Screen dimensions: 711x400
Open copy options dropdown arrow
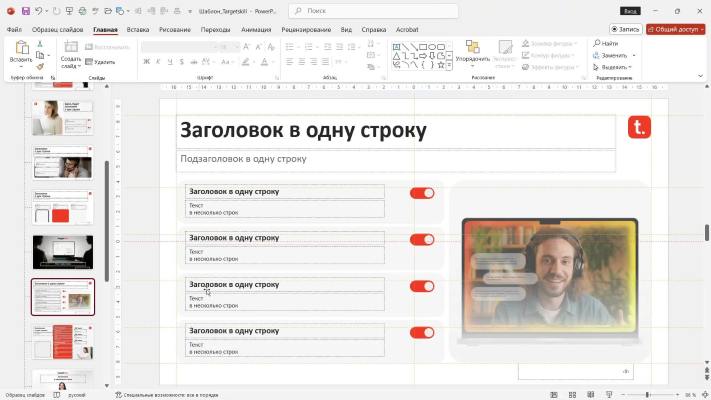coord(49,55)
